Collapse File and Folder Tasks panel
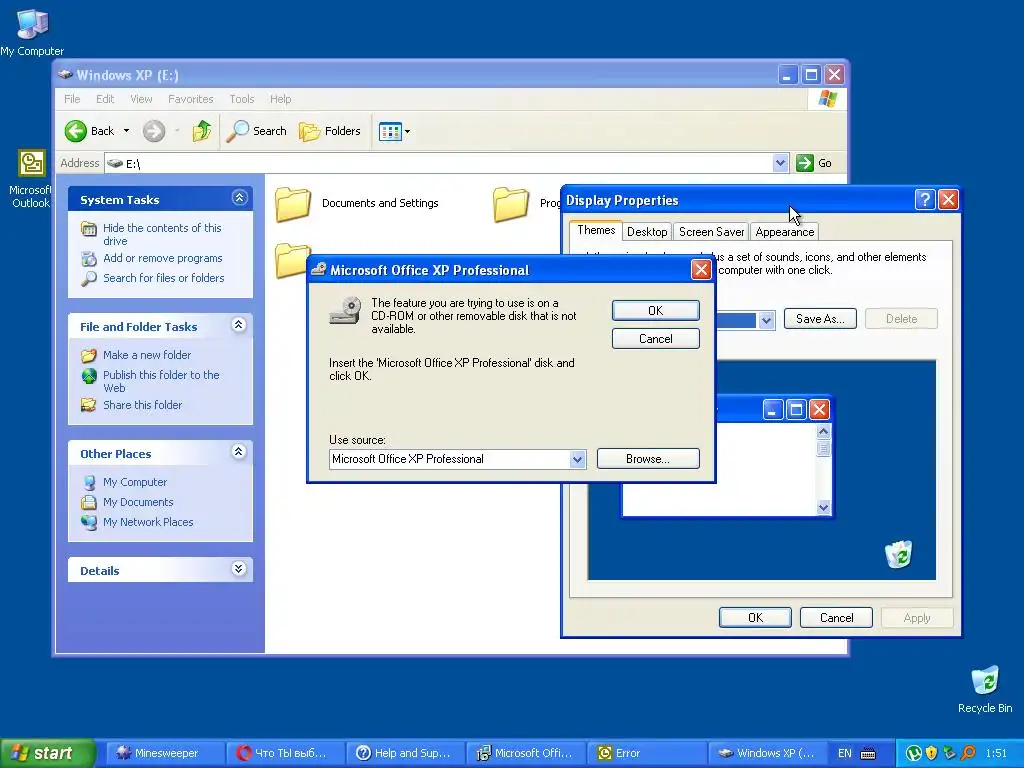 point(239,325)
